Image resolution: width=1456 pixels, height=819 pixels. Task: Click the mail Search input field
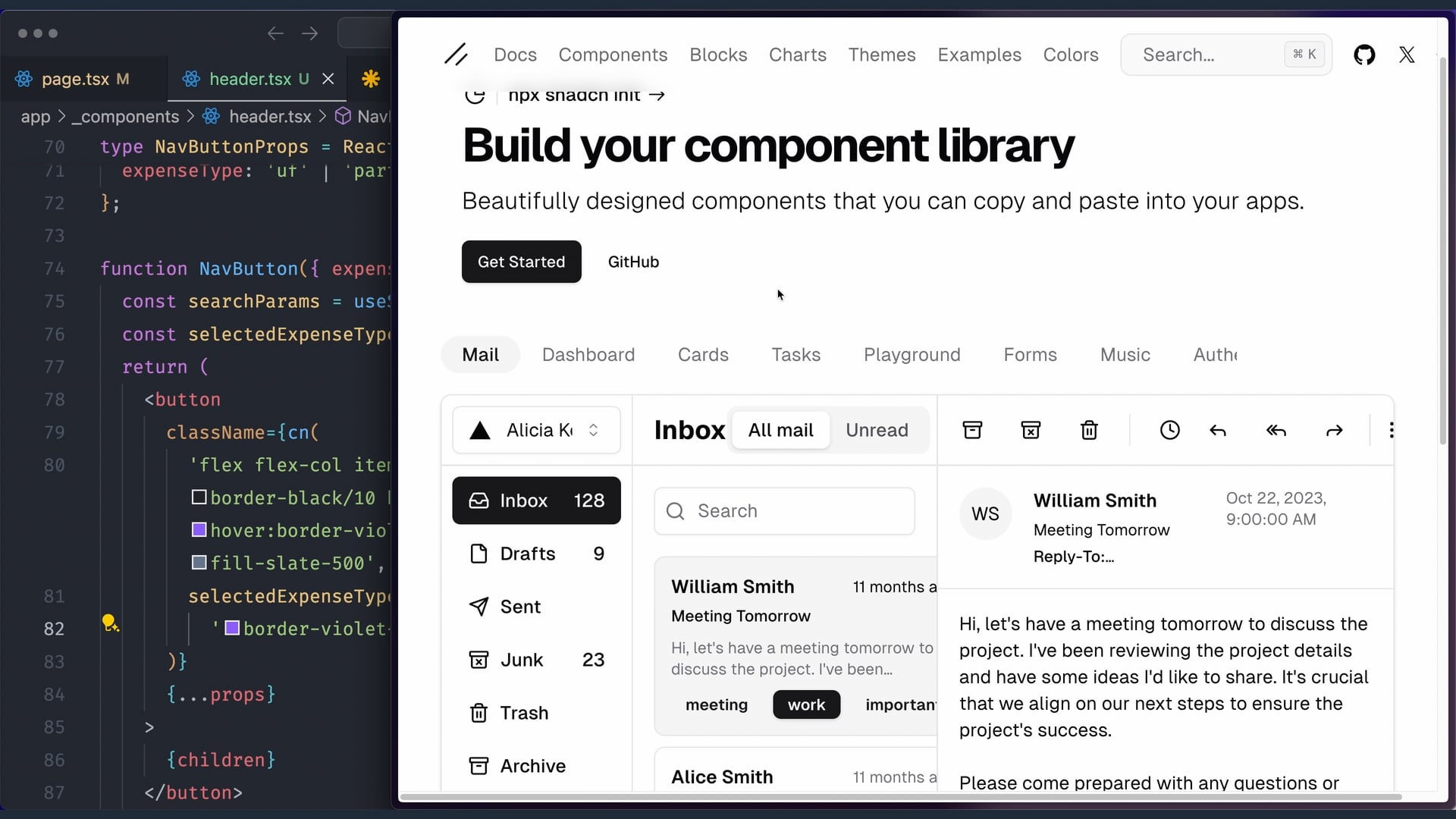tap(785, 511)
